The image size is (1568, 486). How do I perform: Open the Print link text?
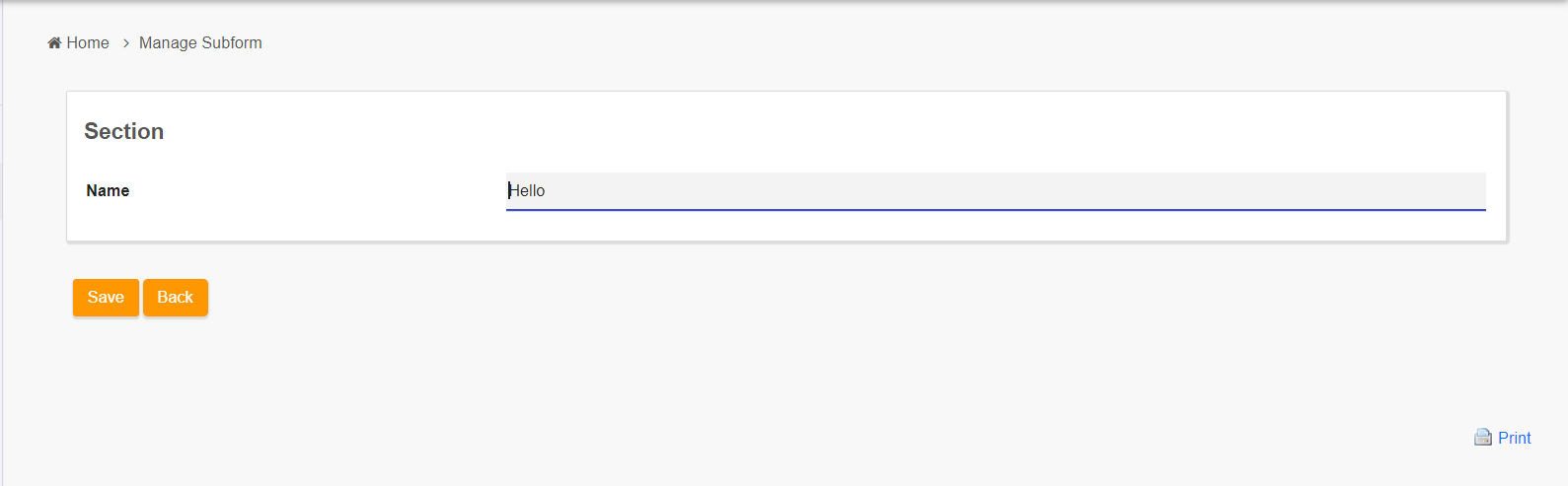tap(1514, 438)
